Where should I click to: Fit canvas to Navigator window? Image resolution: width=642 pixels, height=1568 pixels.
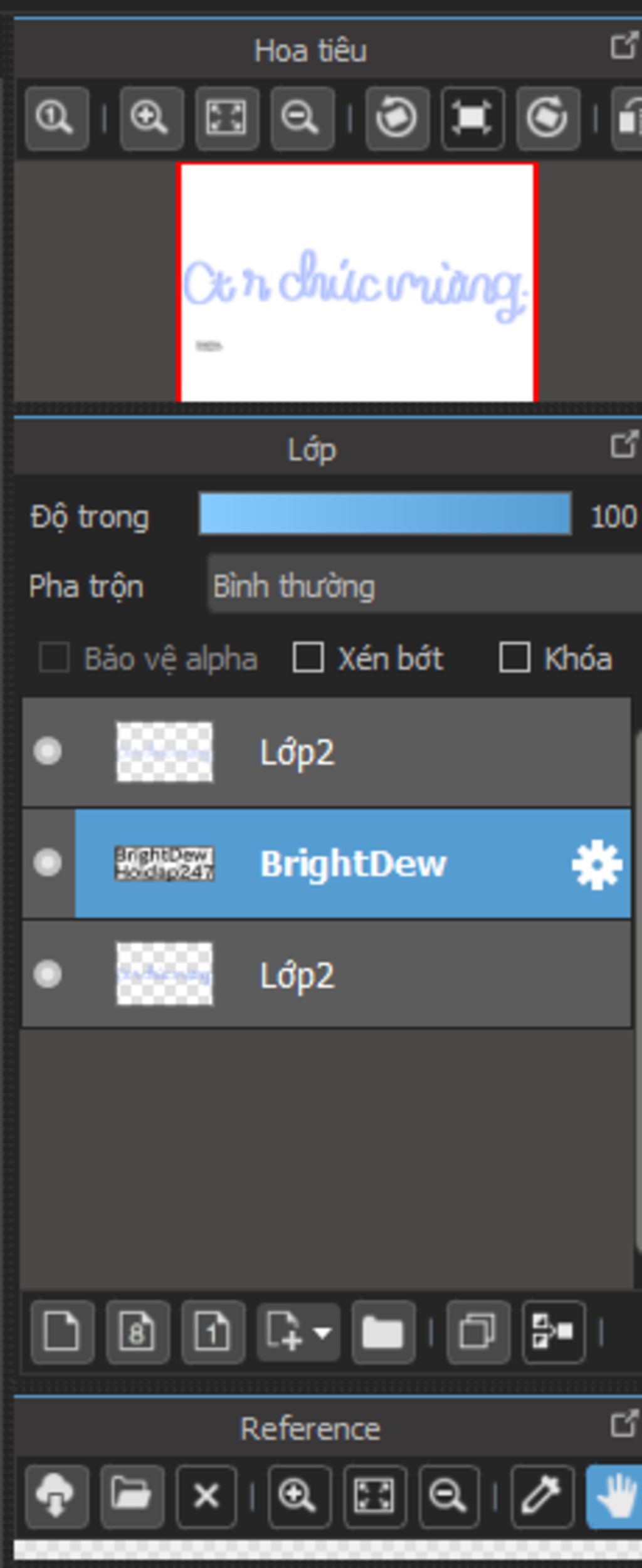click(x=226, y=118)
